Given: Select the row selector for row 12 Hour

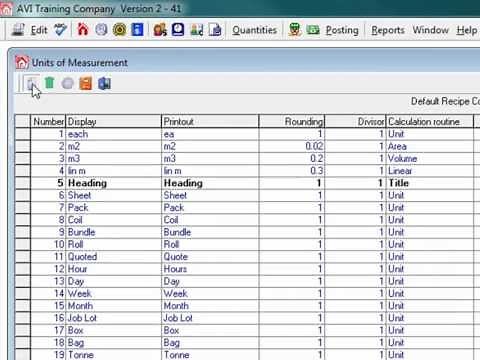Looking at the screenshot, I should [23, 269].
